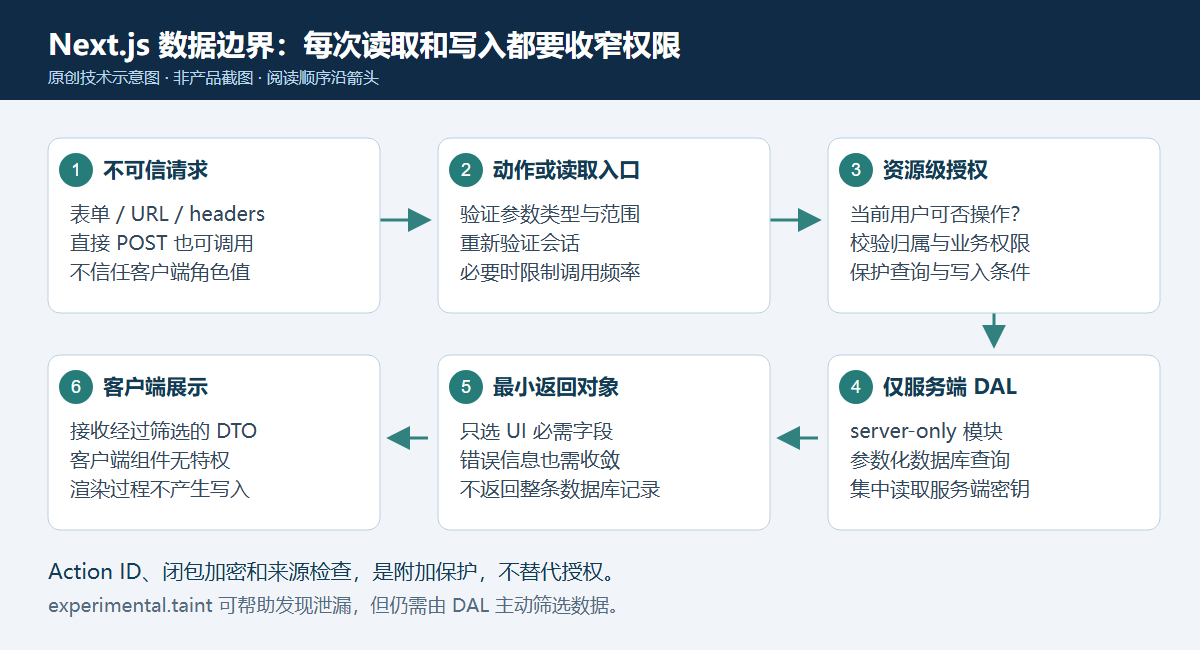Click the card heading "资源级授权"
The height and width of the screenshot is (650, 1200).
[935, 170]
